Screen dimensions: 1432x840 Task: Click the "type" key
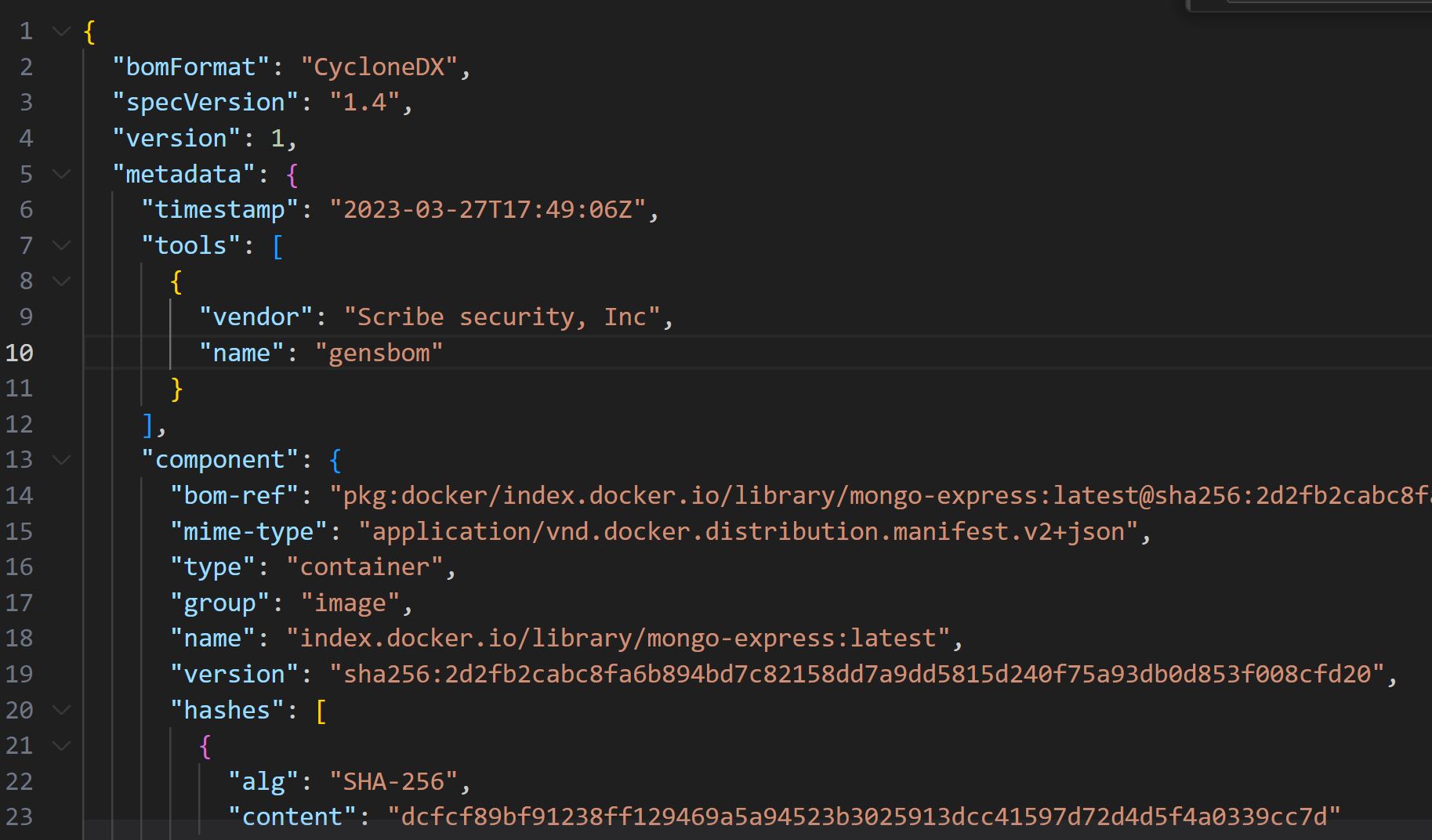pos(213,567)
